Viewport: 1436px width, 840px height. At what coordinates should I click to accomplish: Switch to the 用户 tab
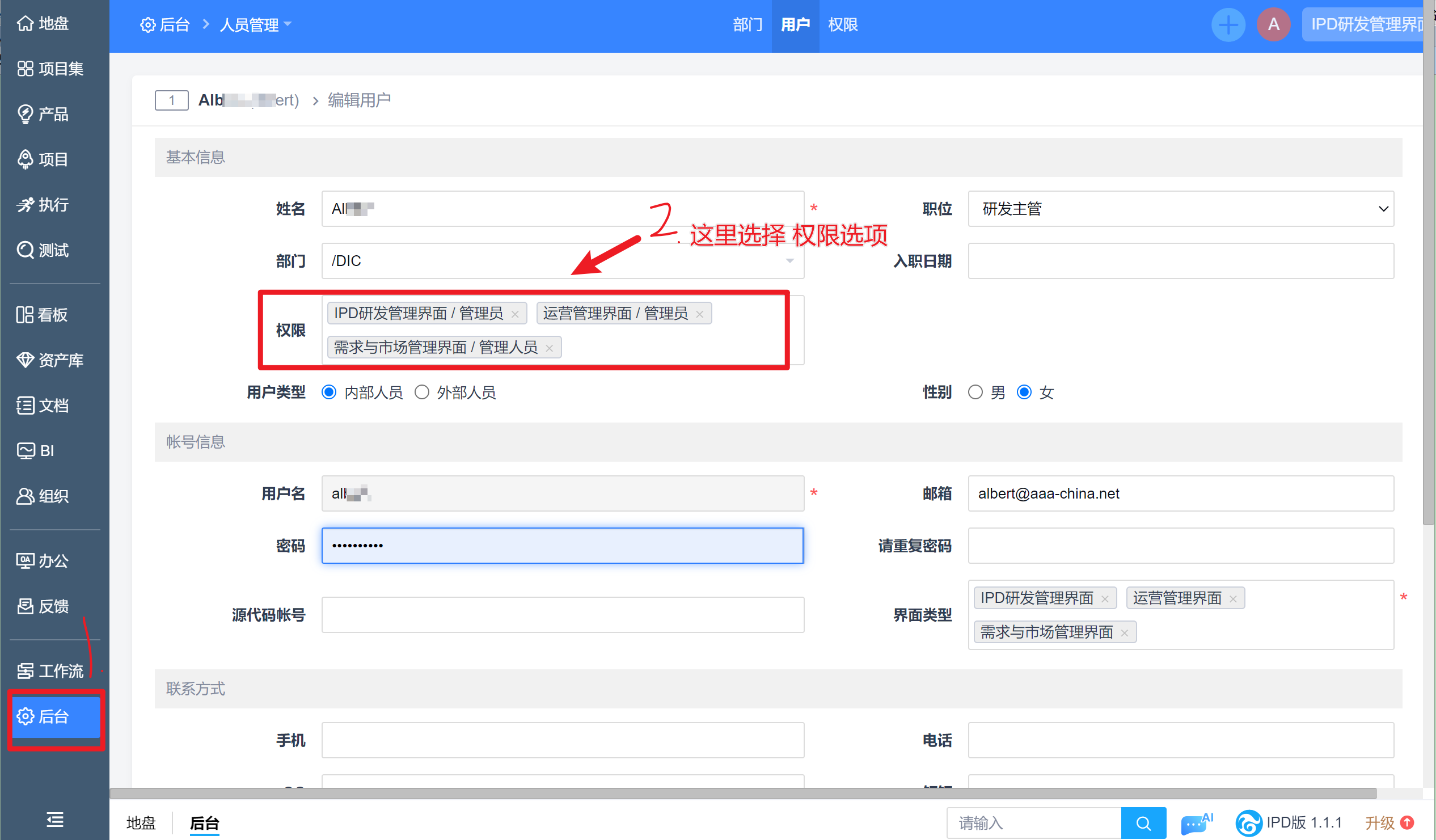(x=796, y=25)
